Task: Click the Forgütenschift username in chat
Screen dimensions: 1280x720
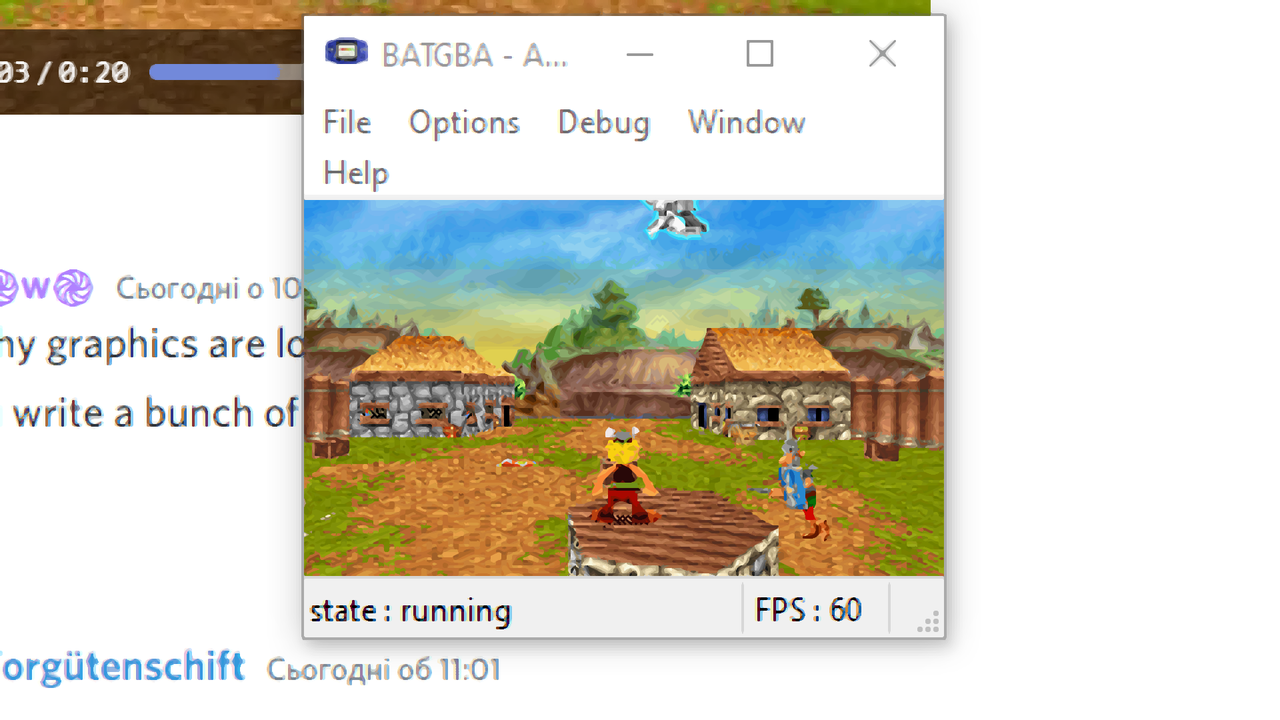Action: click(121, 666)
